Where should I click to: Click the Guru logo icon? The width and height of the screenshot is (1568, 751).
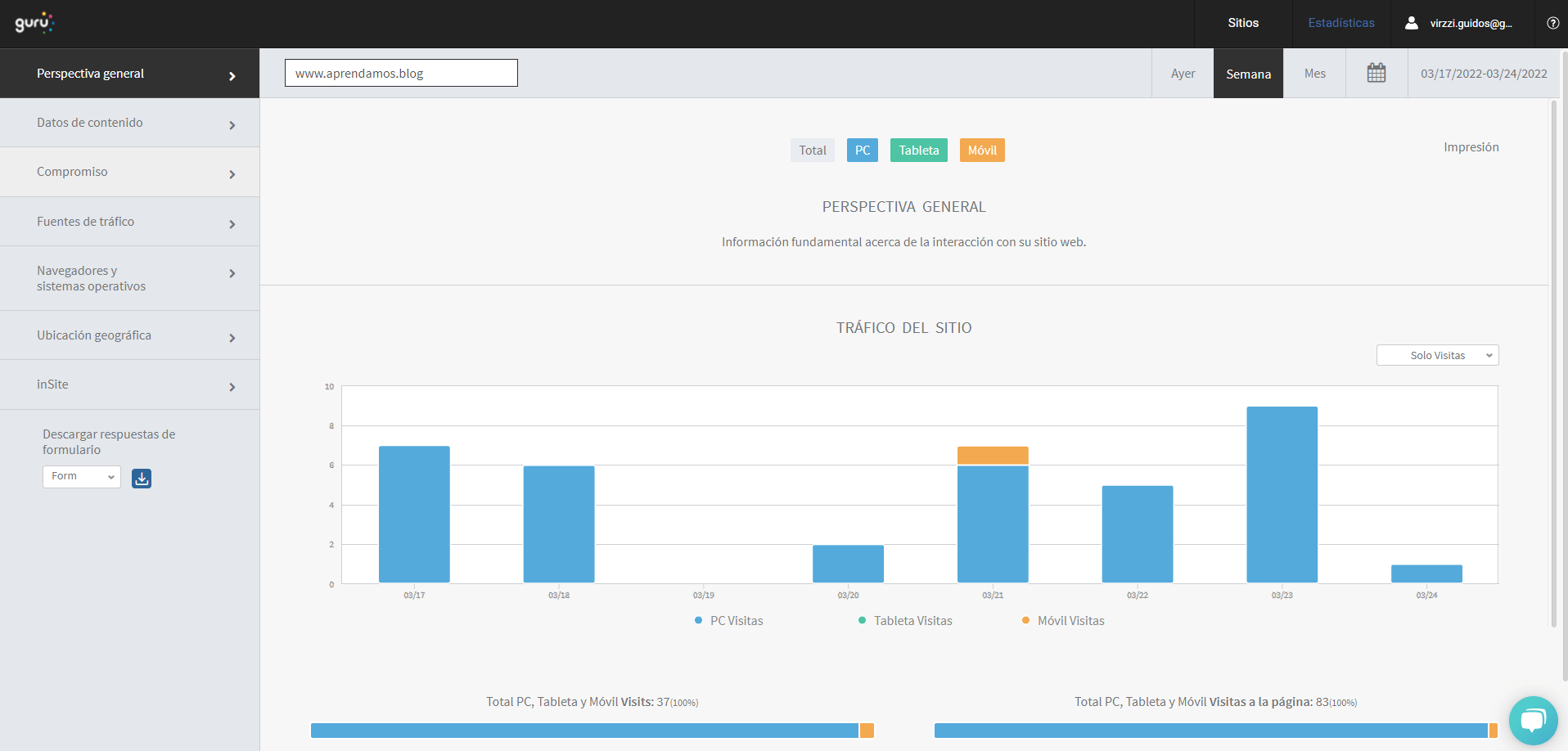pos(34,23)
